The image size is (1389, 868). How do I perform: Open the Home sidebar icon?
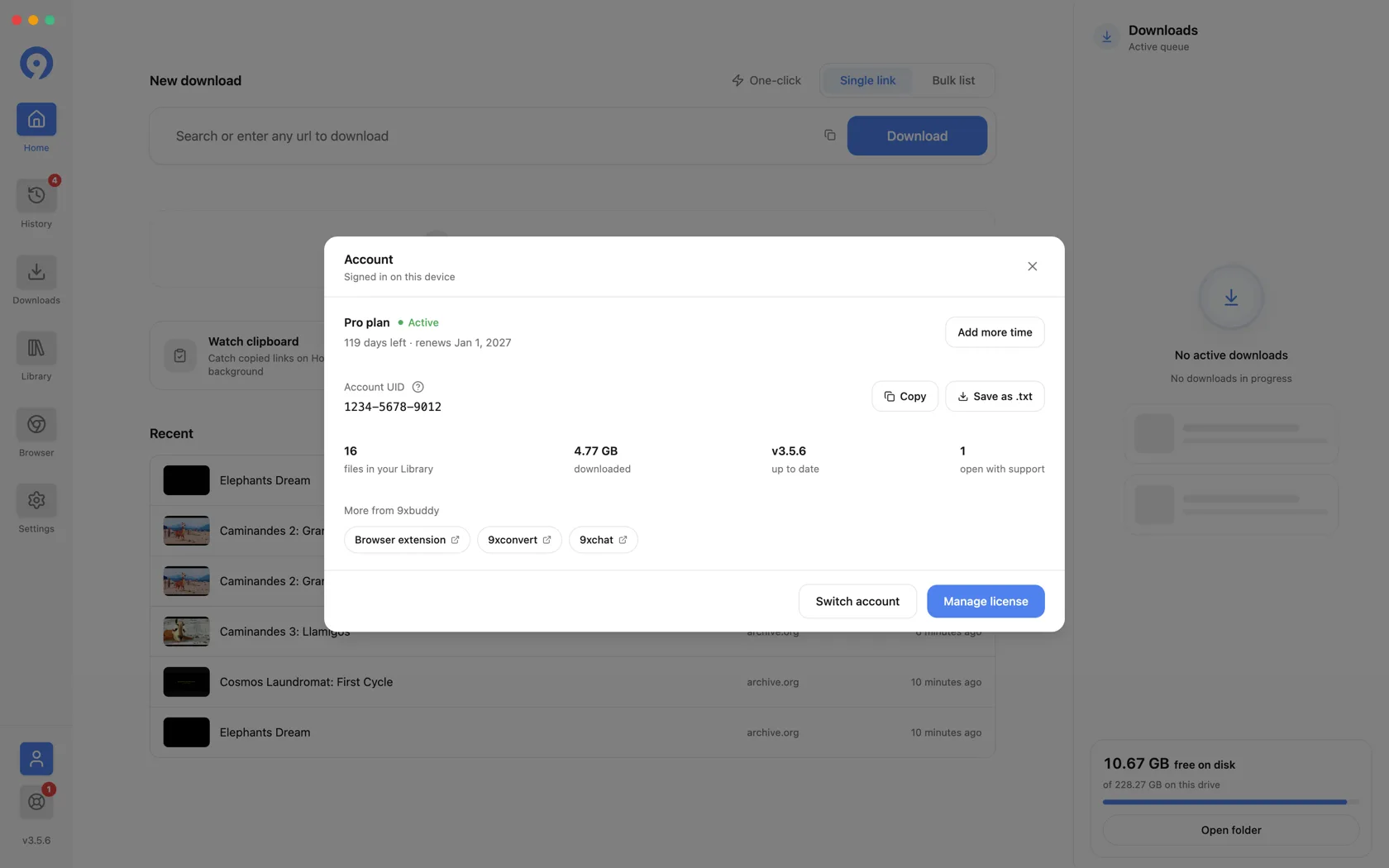click(x=36, y=119)
